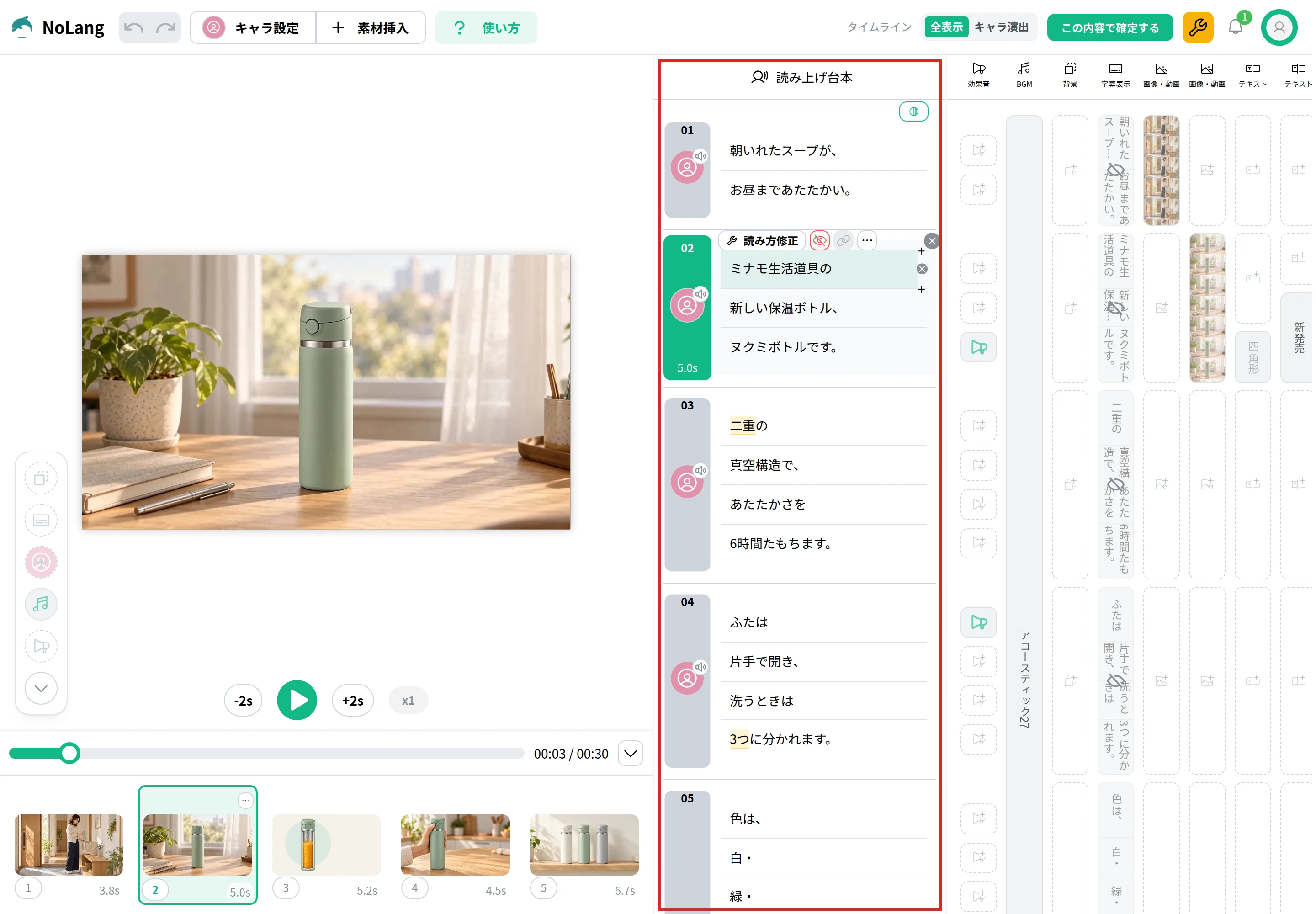Switch timeline to 全表示 mode
This screenshot has height=914, width=1316.
click(946, 27)
